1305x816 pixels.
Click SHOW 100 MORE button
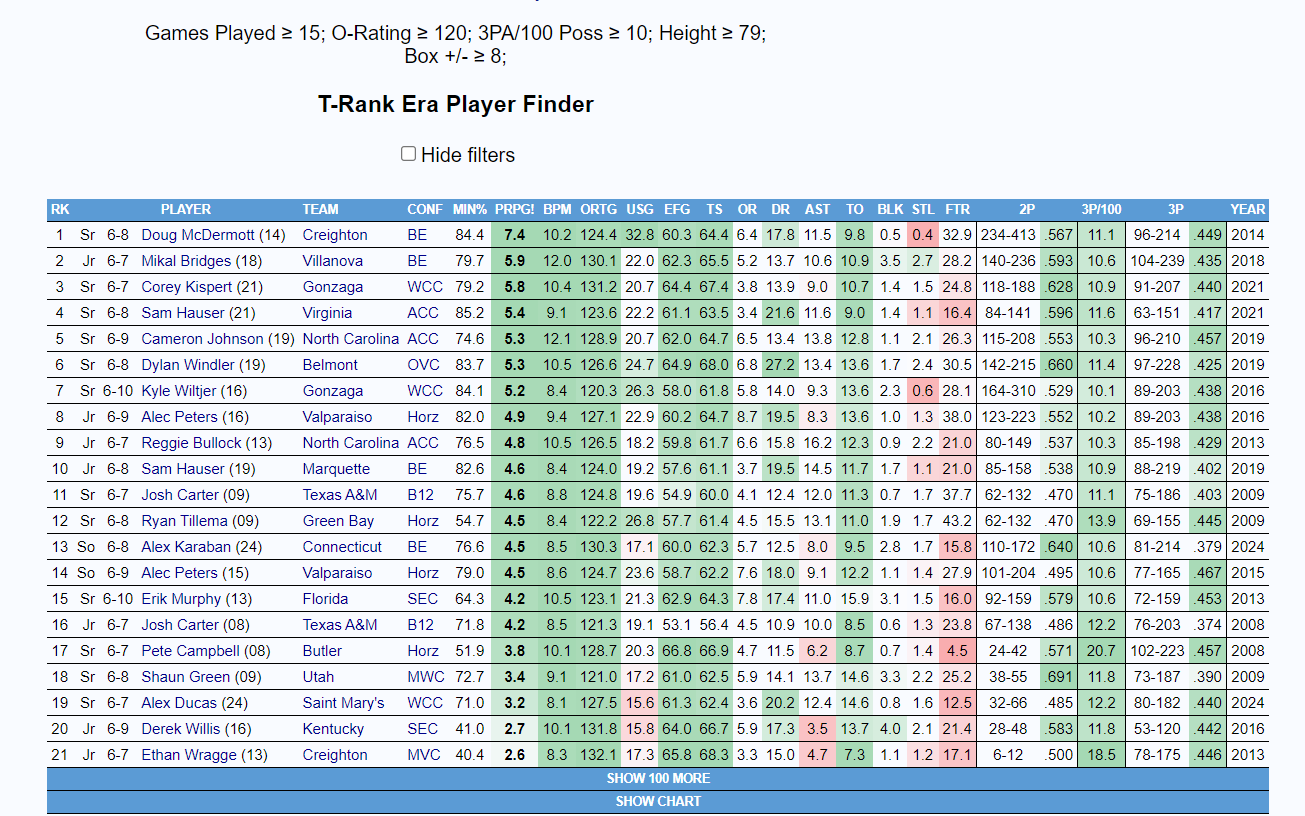point(658,778)
